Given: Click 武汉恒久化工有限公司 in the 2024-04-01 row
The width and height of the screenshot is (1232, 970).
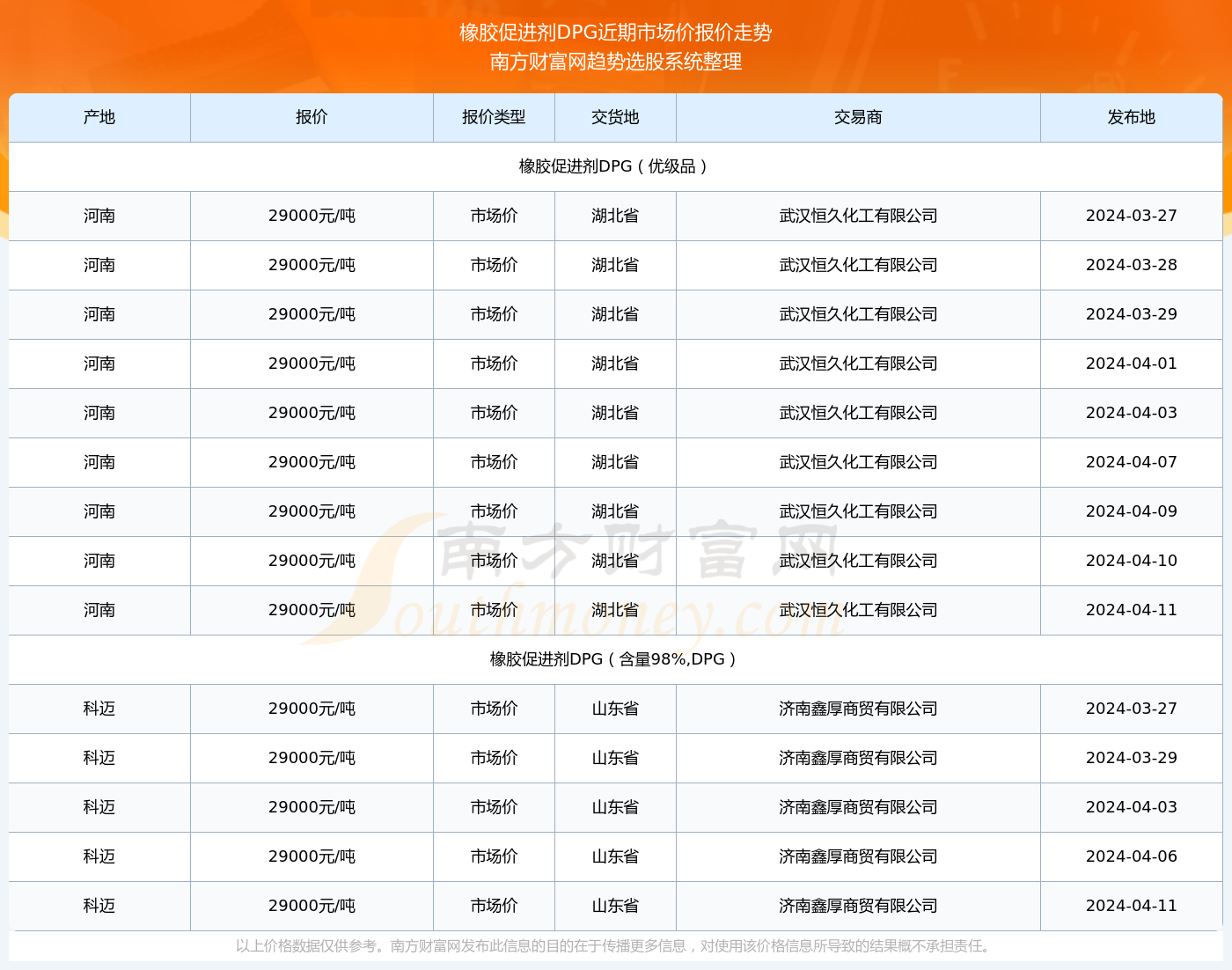Looking at the screenshot, I should pyautogui.click(x=858, y=364).
